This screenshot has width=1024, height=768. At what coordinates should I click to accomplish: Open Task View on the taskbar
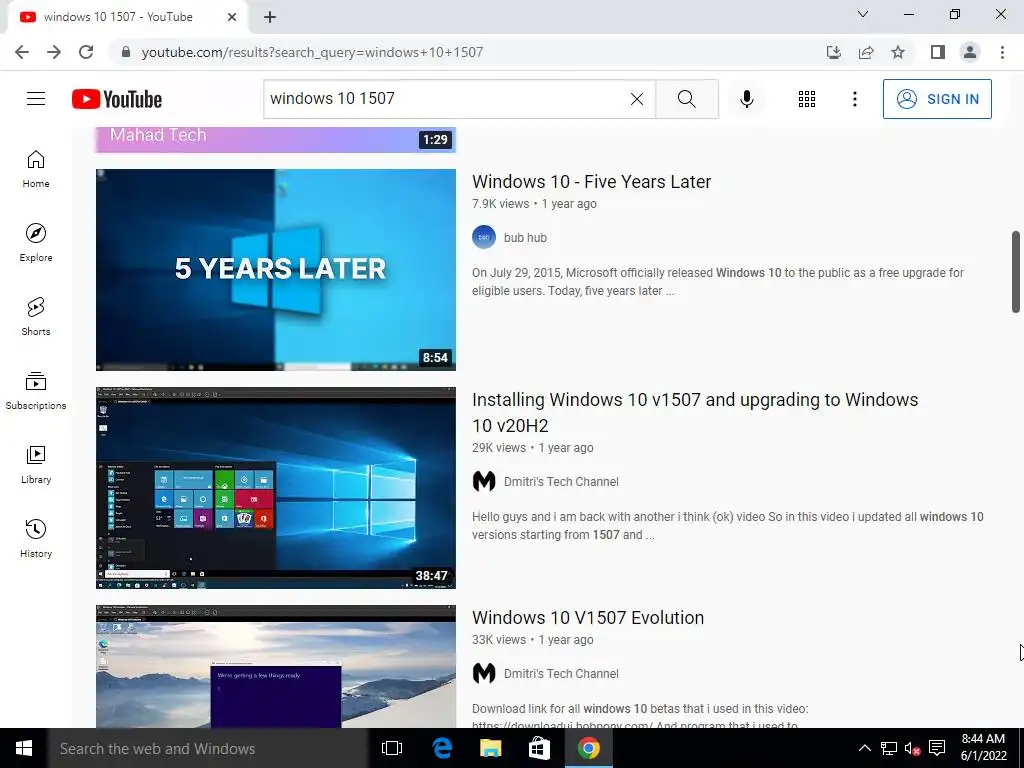pyautogui.click(x=392, y=748)
